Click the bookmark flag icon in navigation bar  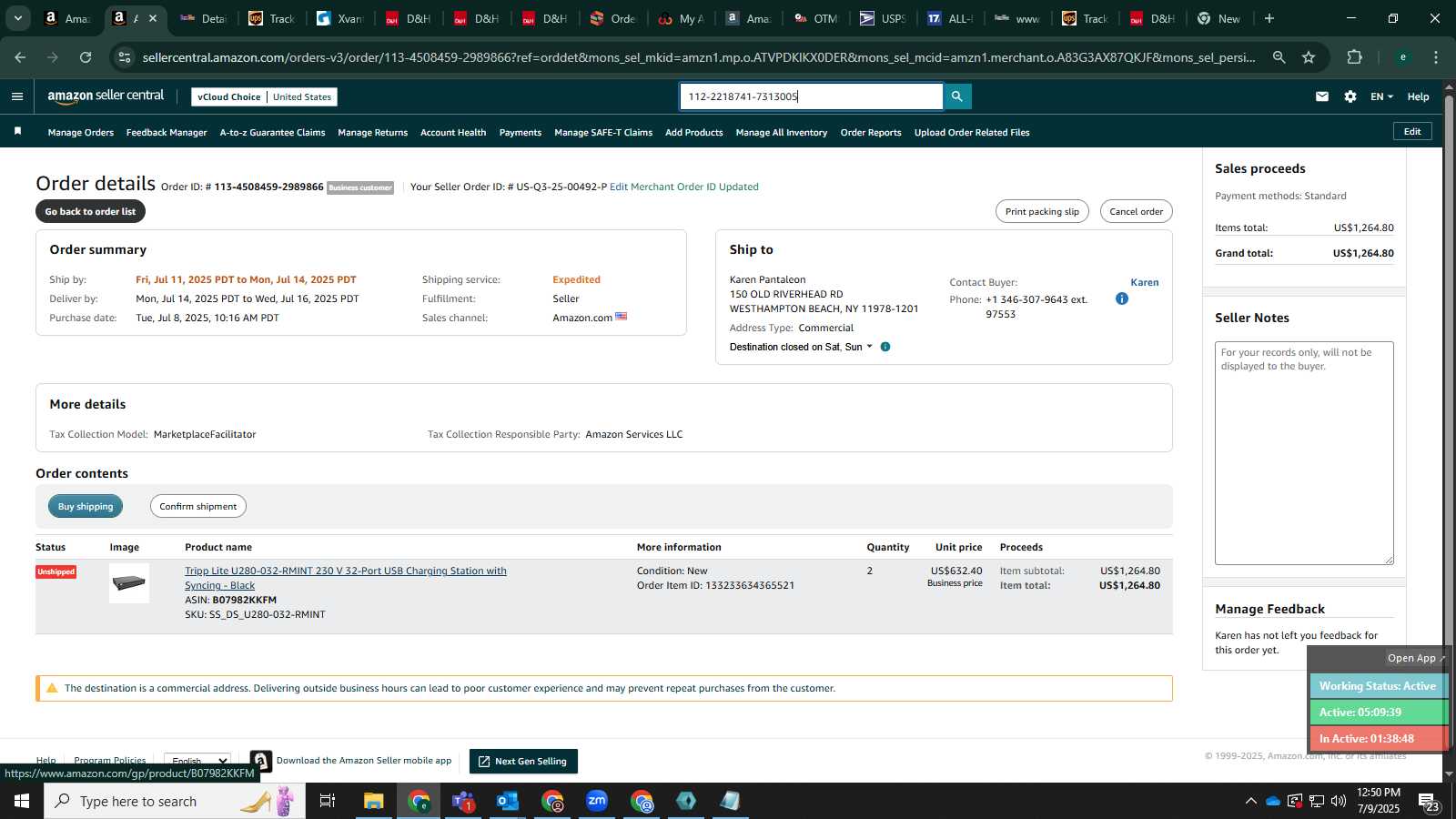coord(17,132)
